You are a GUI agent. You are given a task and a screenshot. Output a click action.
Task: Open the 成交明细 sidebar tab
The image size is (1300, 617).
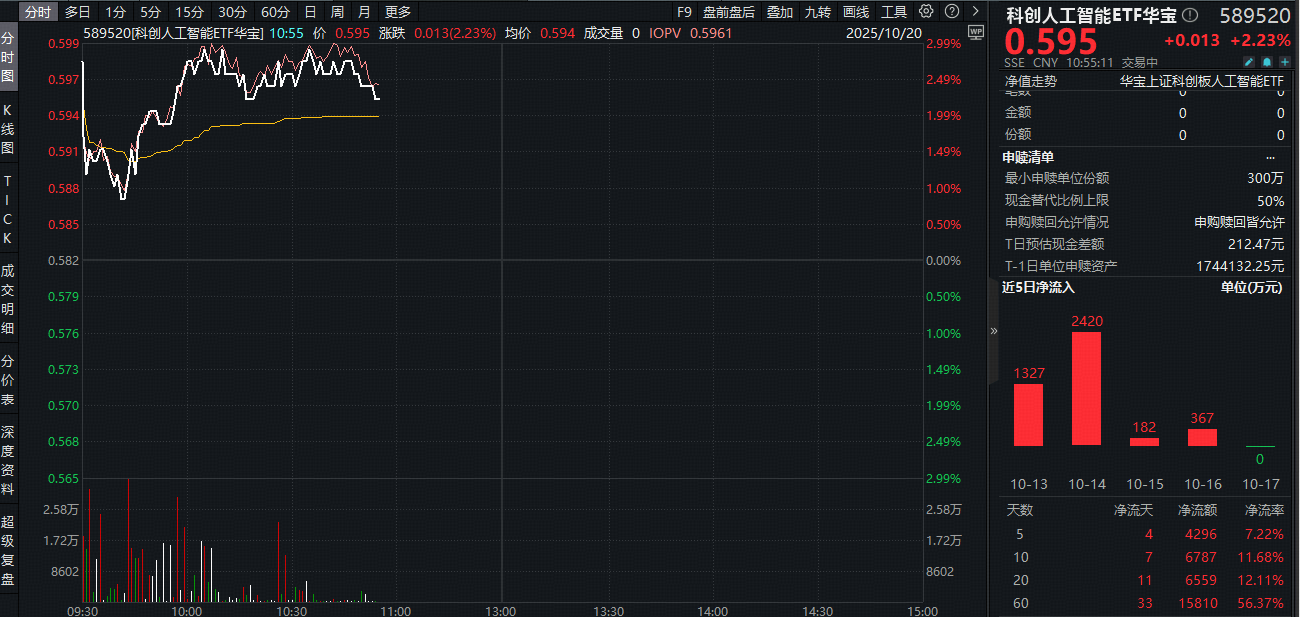[8, 298]
